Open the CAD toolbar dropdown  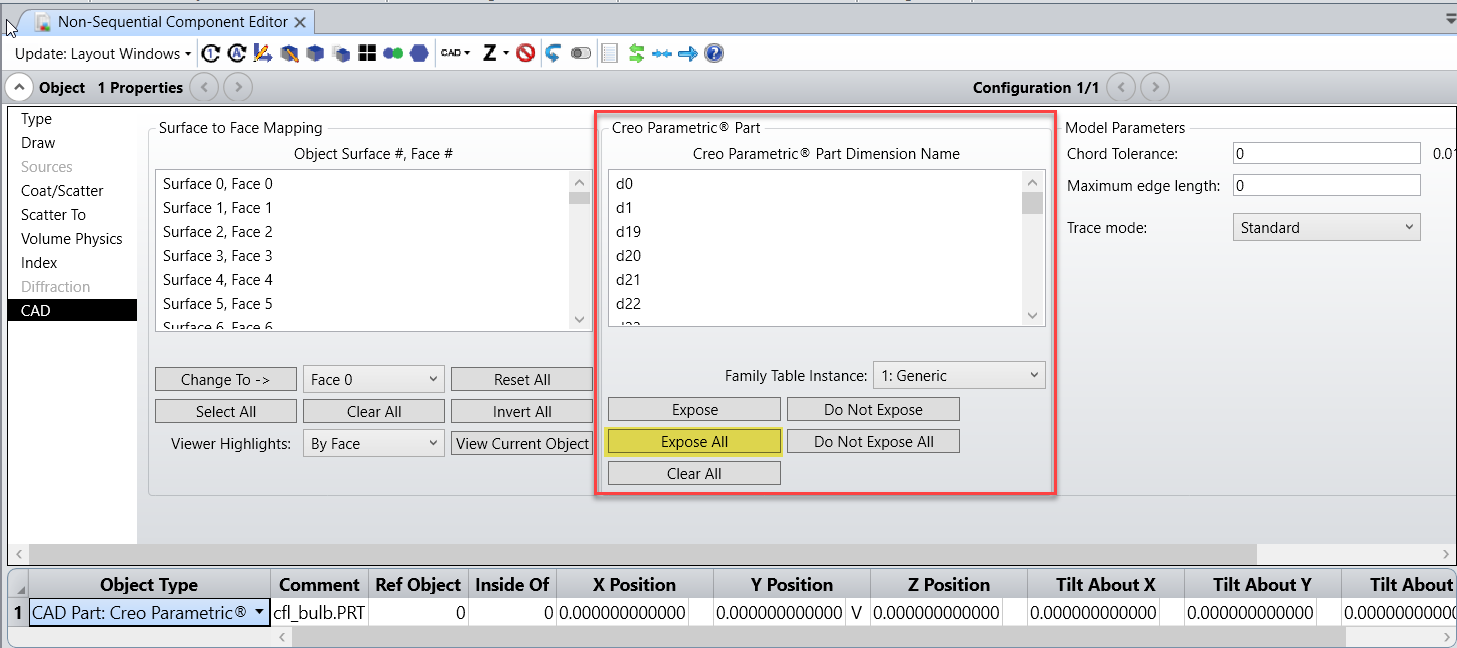[x=455, y=54]
